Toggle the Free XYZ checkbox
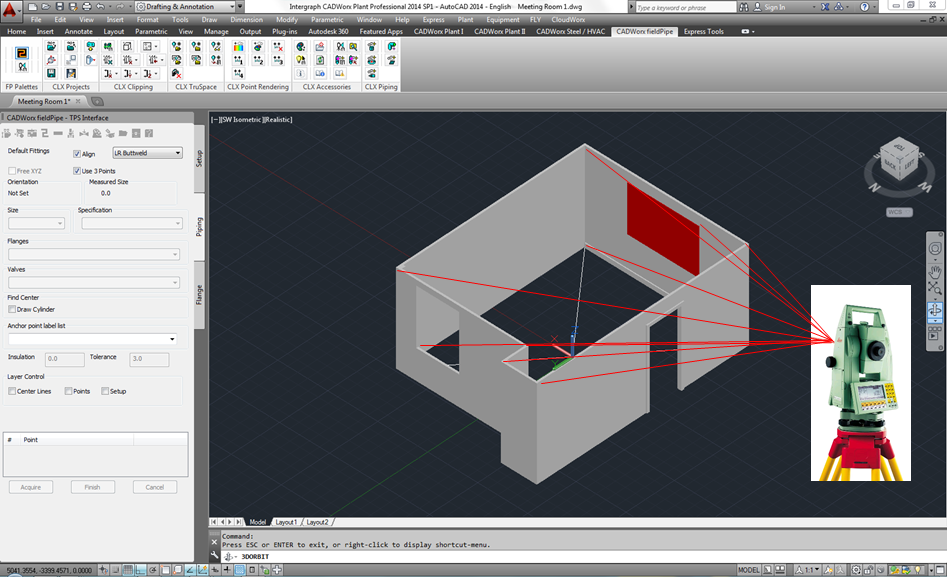This screenshot has height=577, width=947. coord(12,171)
